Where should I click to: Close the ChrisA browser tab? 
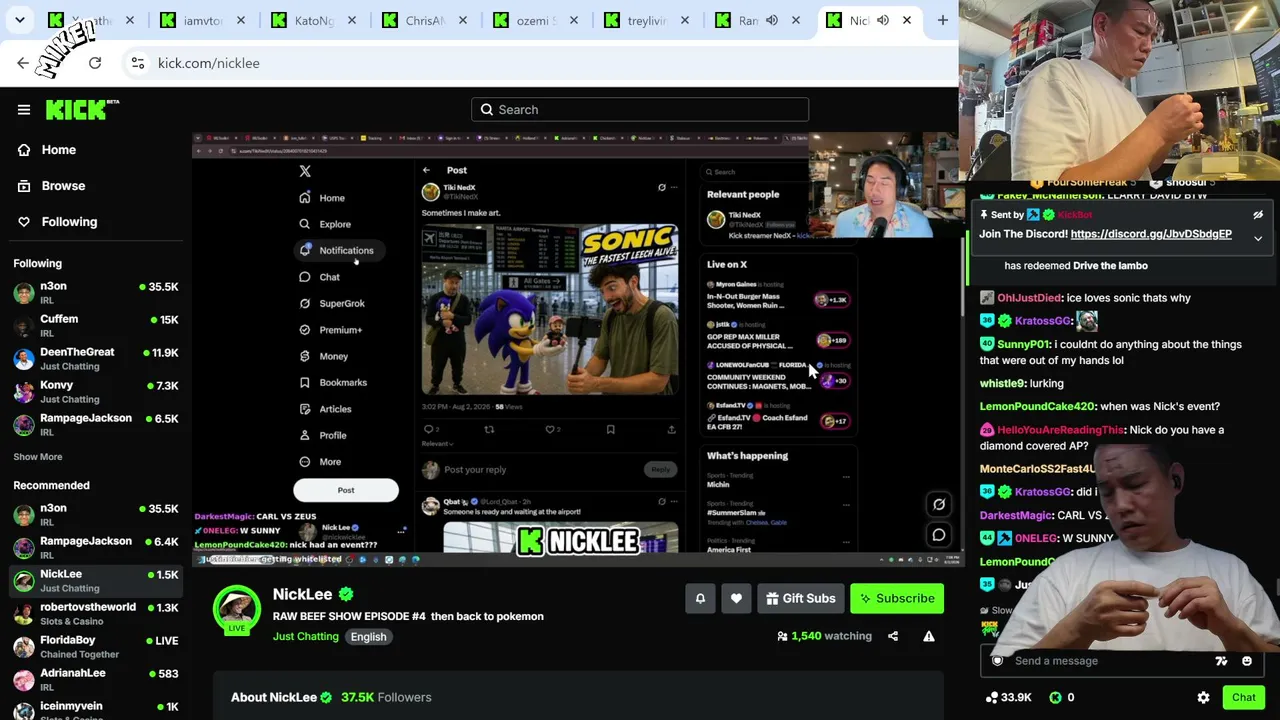click(463, 20)
